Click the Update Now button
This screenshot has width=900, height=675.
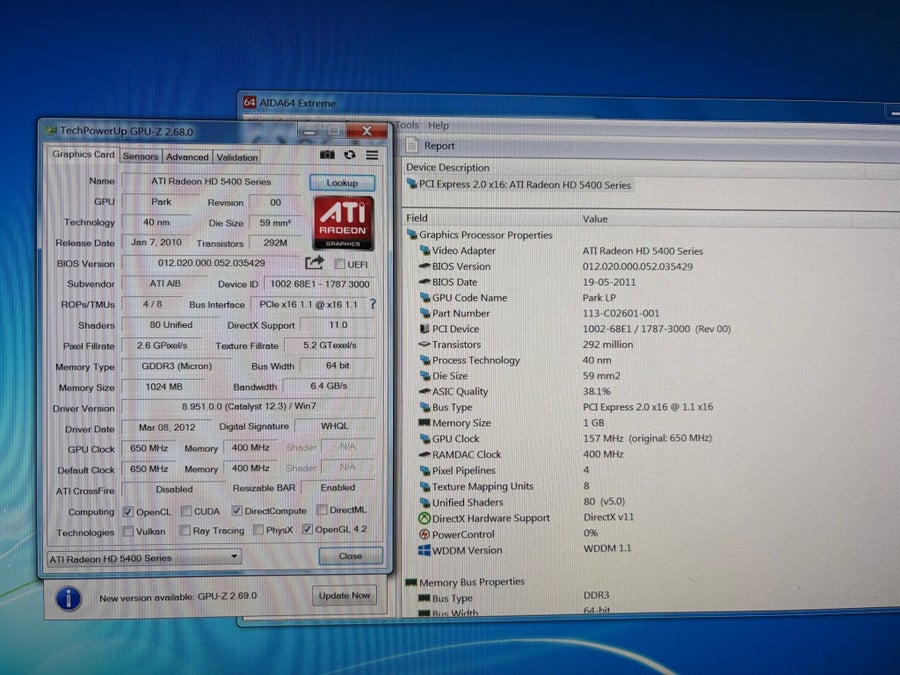344,595
